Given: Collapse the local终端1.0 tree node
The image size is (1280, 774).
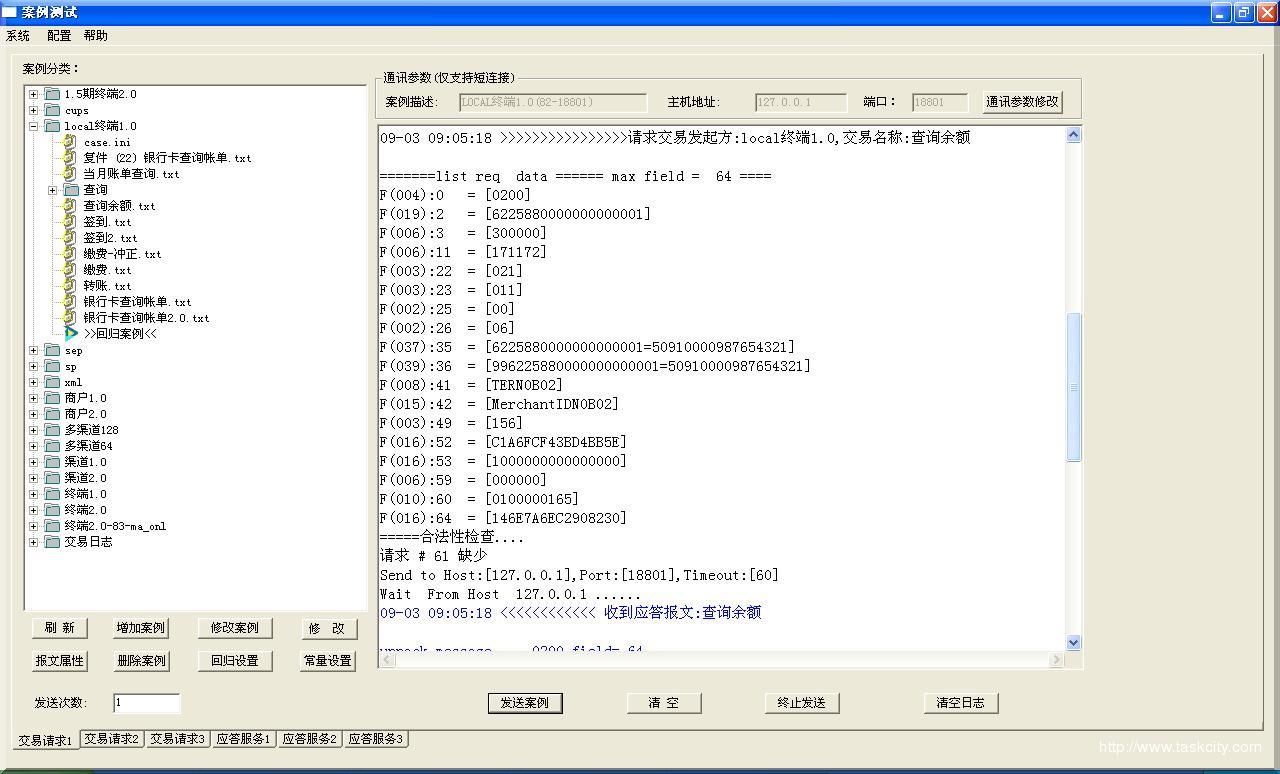Looking at the screenshot, I should coord(34,126).
